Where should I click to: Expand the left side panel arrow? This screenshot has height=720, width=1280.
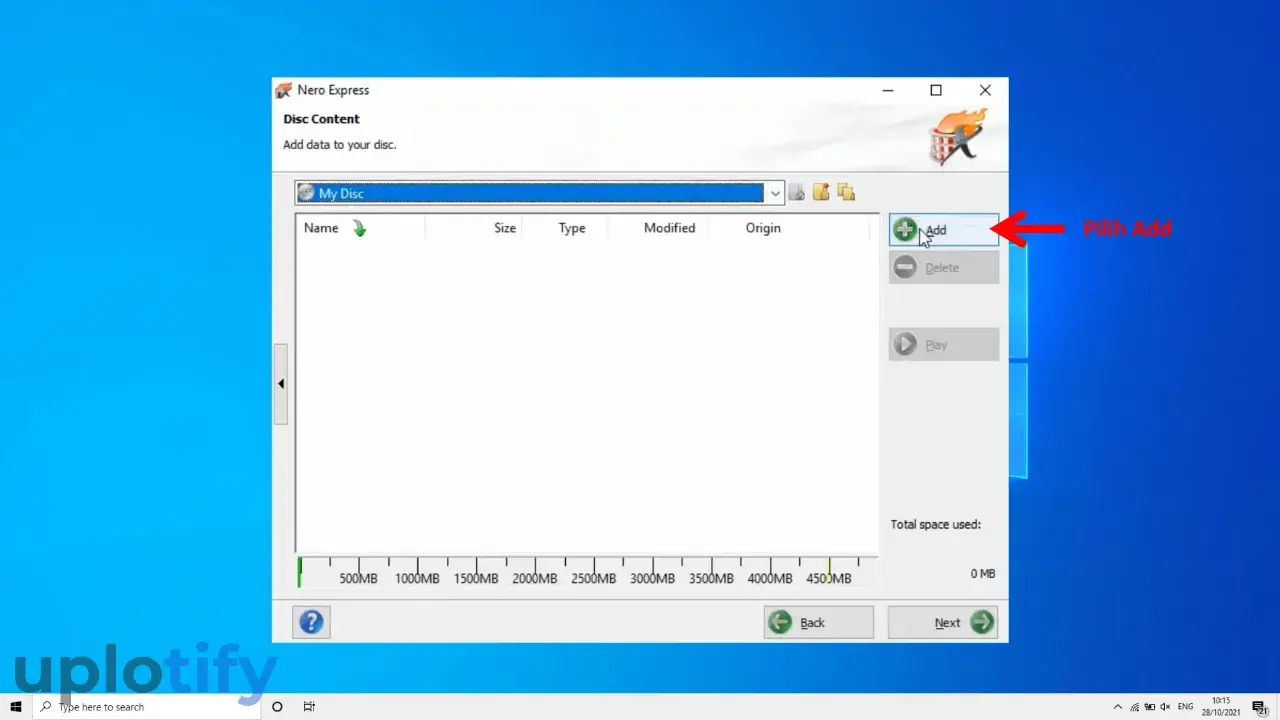tap(281, 384)
